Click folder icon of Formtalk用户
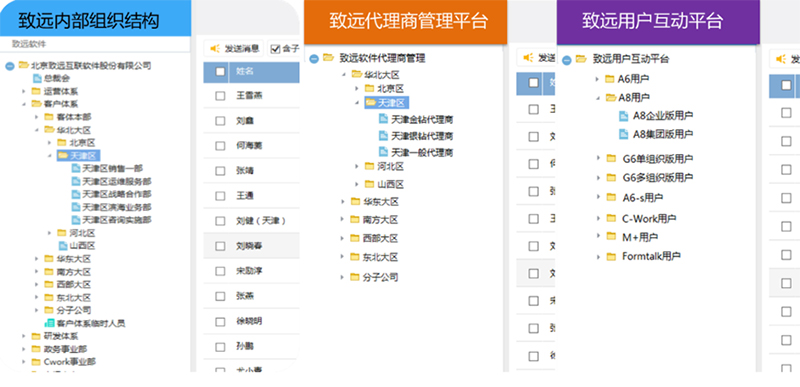 point(611,256)
